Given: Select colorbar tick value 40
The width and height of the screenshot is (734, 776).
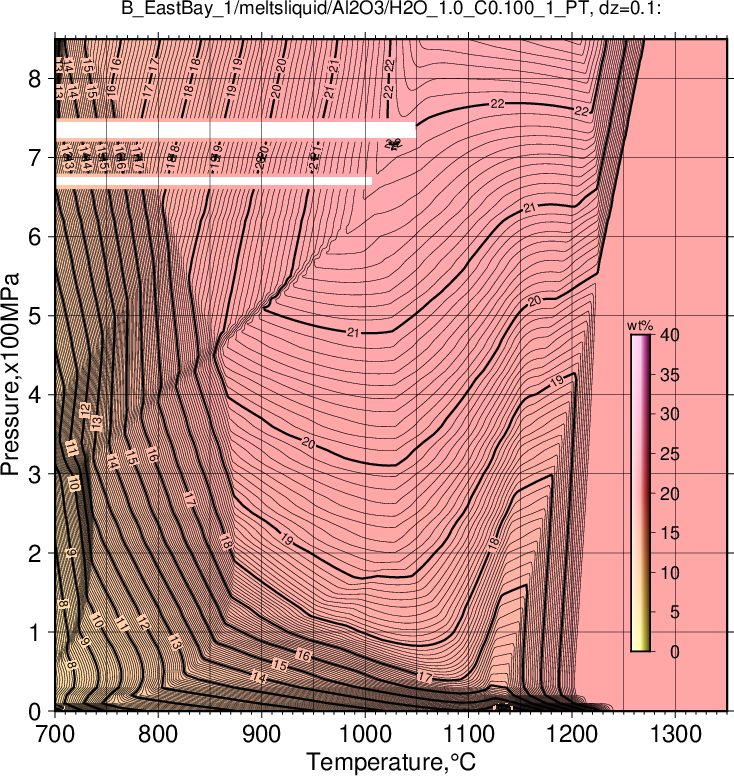Looking at the screenshot, I should tap(670, 335).
